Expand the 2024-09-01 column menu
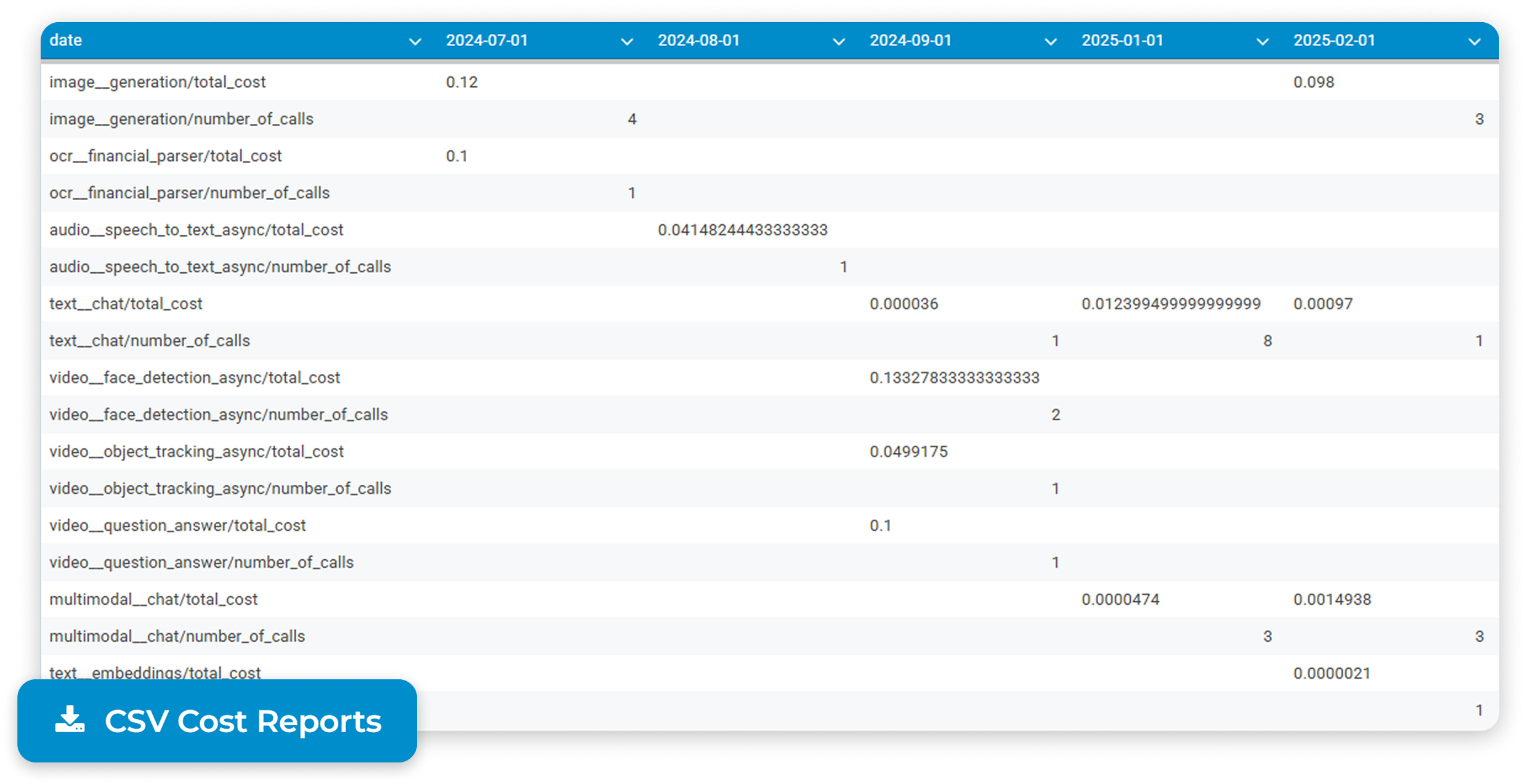 (1050, 41)
